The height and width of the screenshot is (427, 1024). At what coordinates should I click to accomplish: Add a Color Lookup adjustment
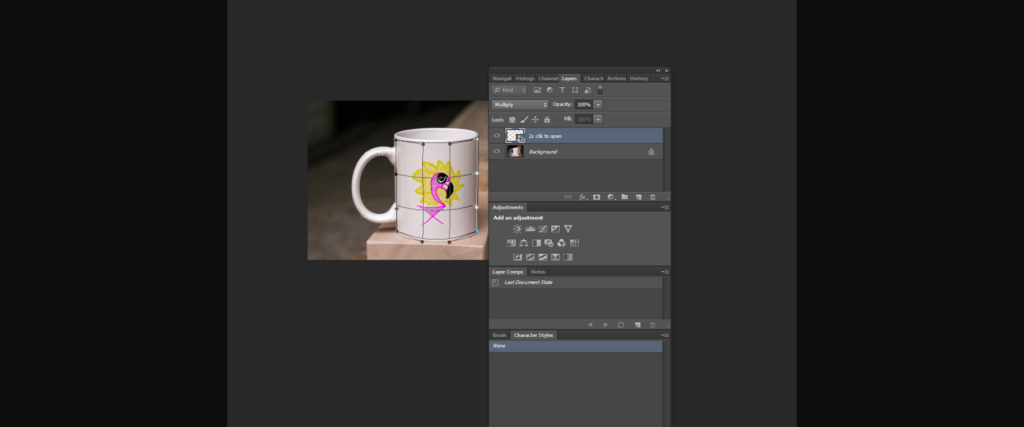tap(574, 243)
